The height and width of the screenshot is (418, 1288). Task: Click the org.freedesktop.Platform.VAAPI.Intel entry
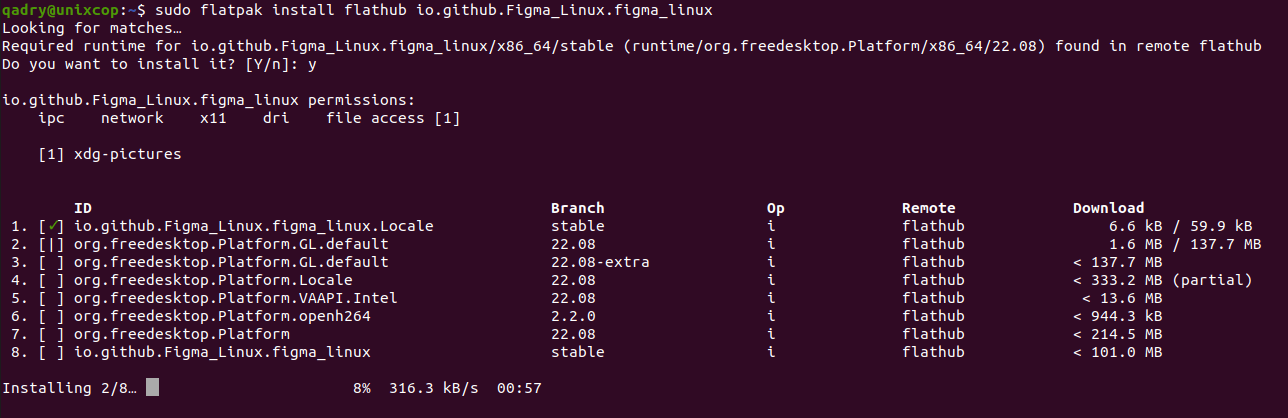[x=231, y=299]
